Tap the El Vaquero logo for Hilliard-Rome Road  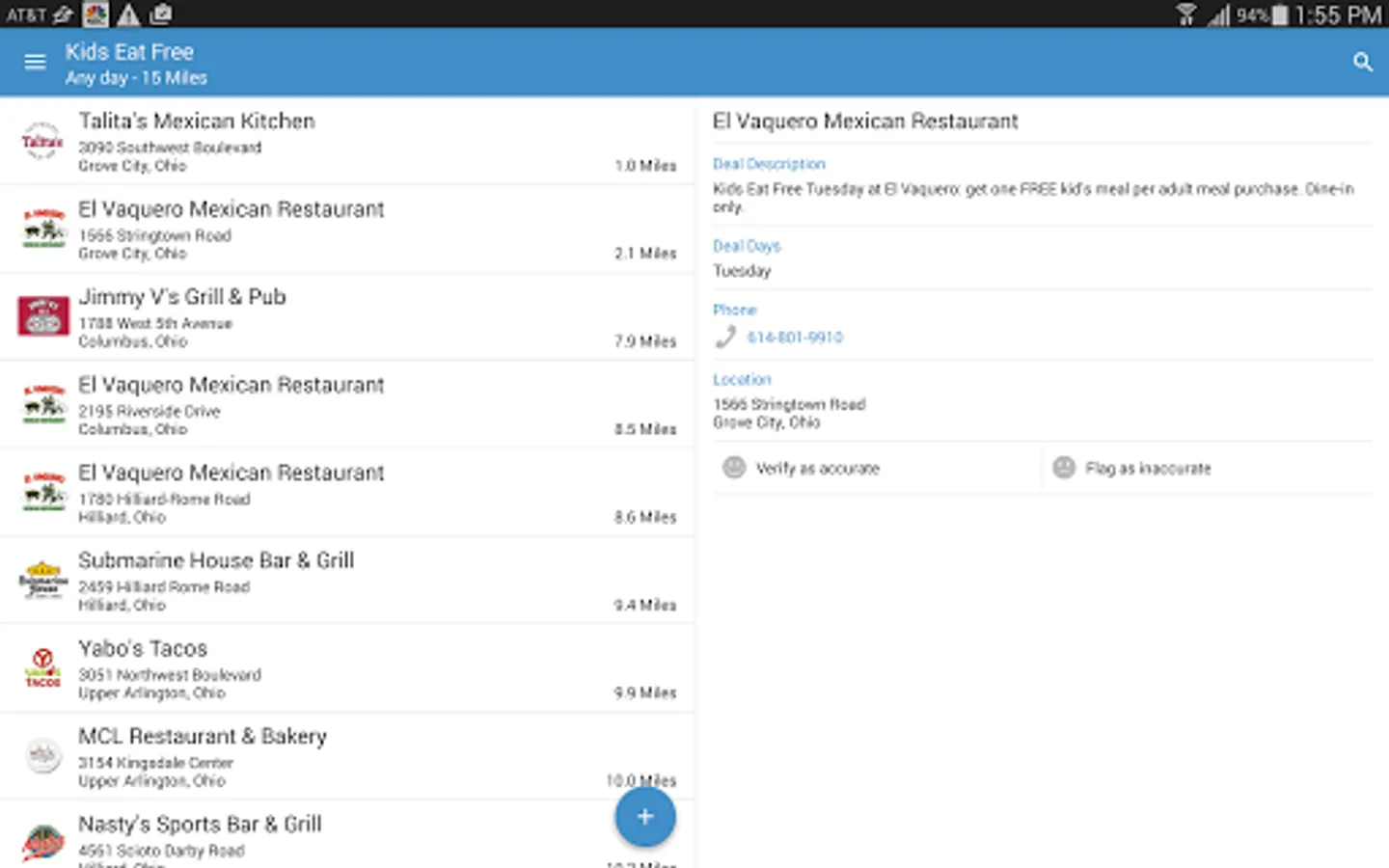[43, 492]
